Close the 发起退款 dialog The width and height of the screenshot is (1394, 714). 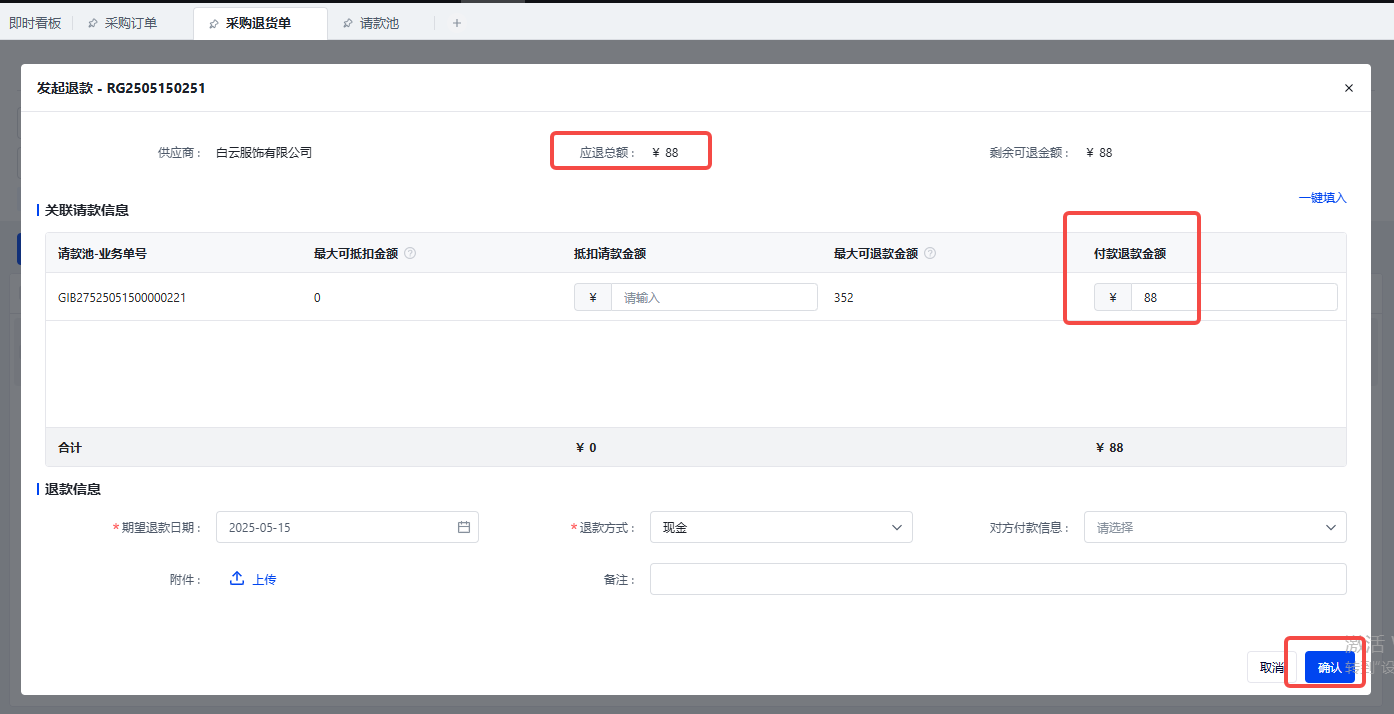(x=1348, y=88)
